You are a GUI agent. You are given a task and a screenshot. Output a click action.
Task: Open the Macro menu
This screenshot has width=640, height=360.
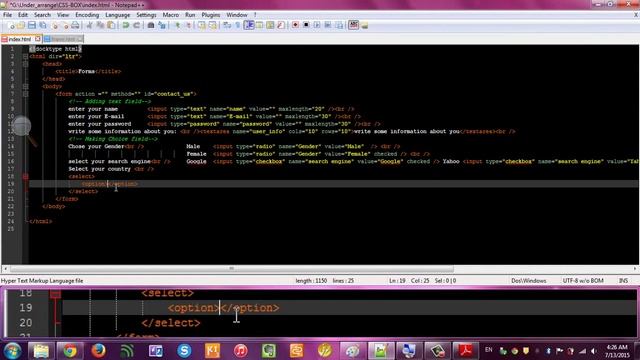171,15
